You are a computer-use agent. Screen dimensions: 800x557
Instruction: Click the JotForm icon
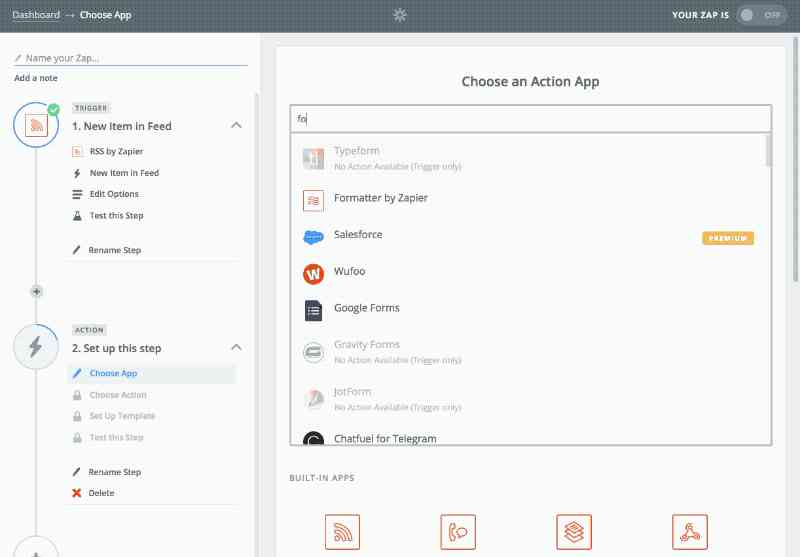coord(313,399)
